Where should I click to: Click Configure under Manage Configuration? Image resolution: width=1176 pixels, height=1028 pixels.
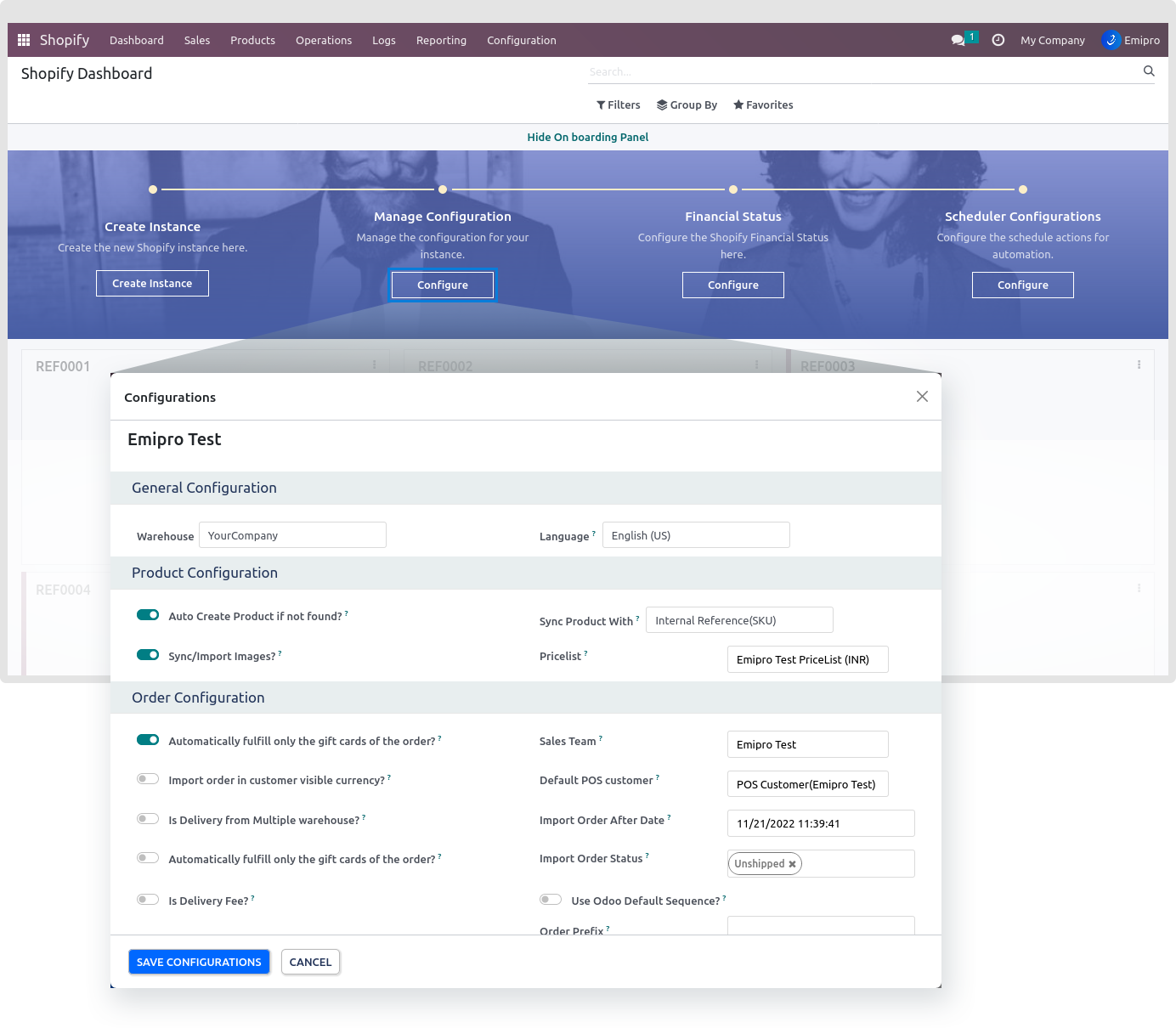(x=443, y=285)
